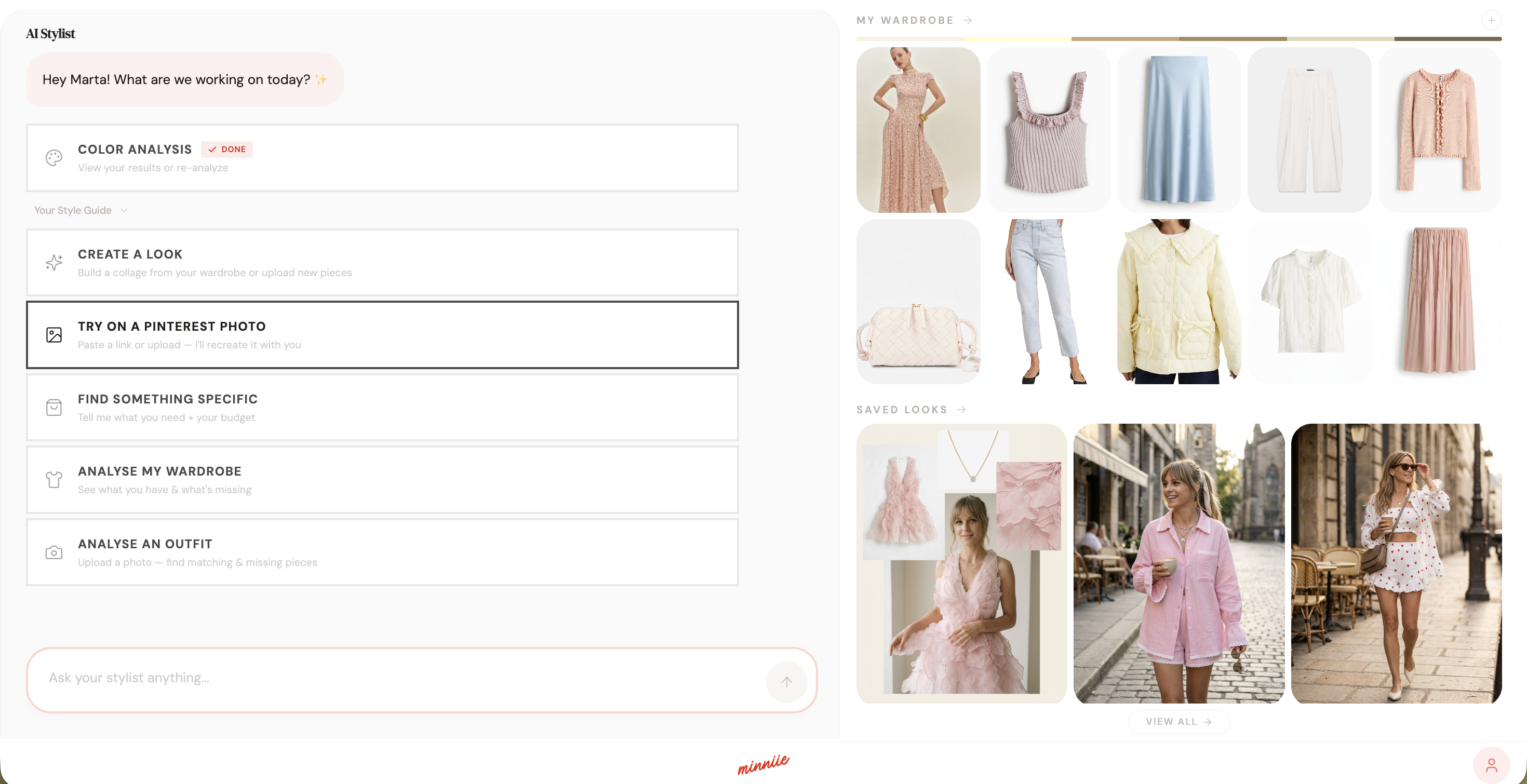This screenshot has height=784, width=1527.
Task: Open Saved Looks via its arrow
Action: tap(962, 409)
